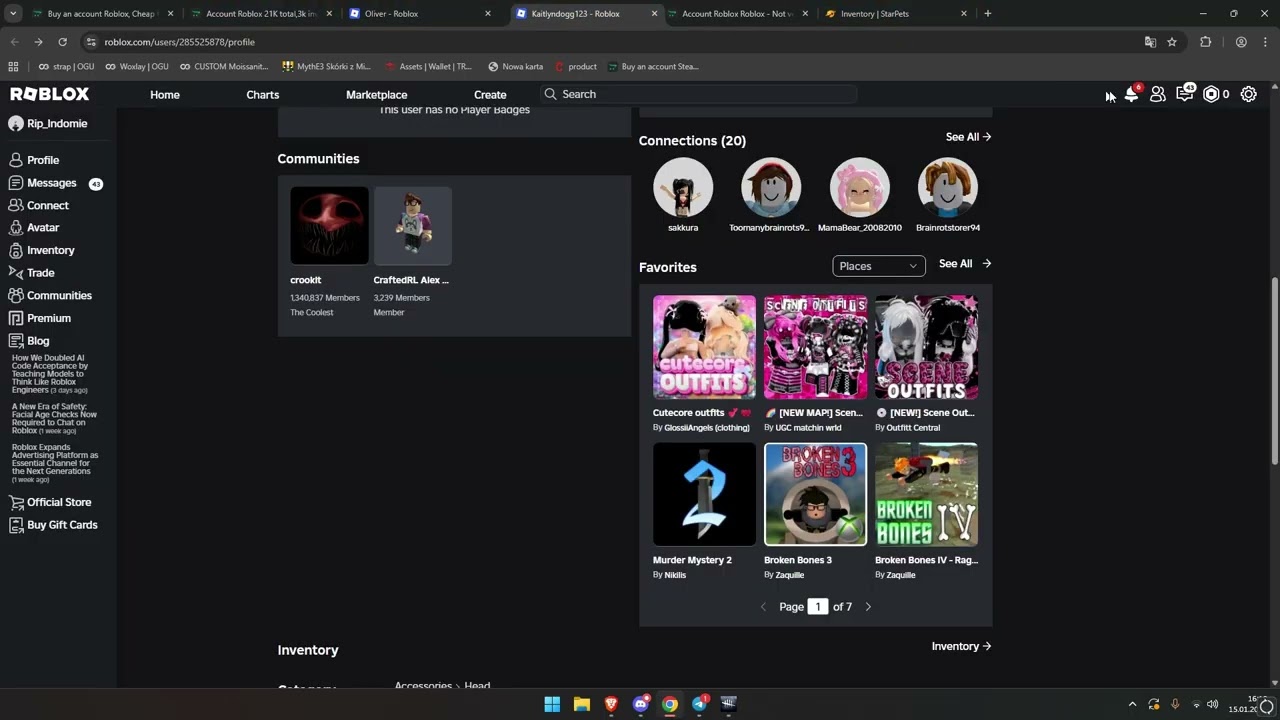Open the Charts menu item
Screen dimensions: 1280x720
(263, 94)
